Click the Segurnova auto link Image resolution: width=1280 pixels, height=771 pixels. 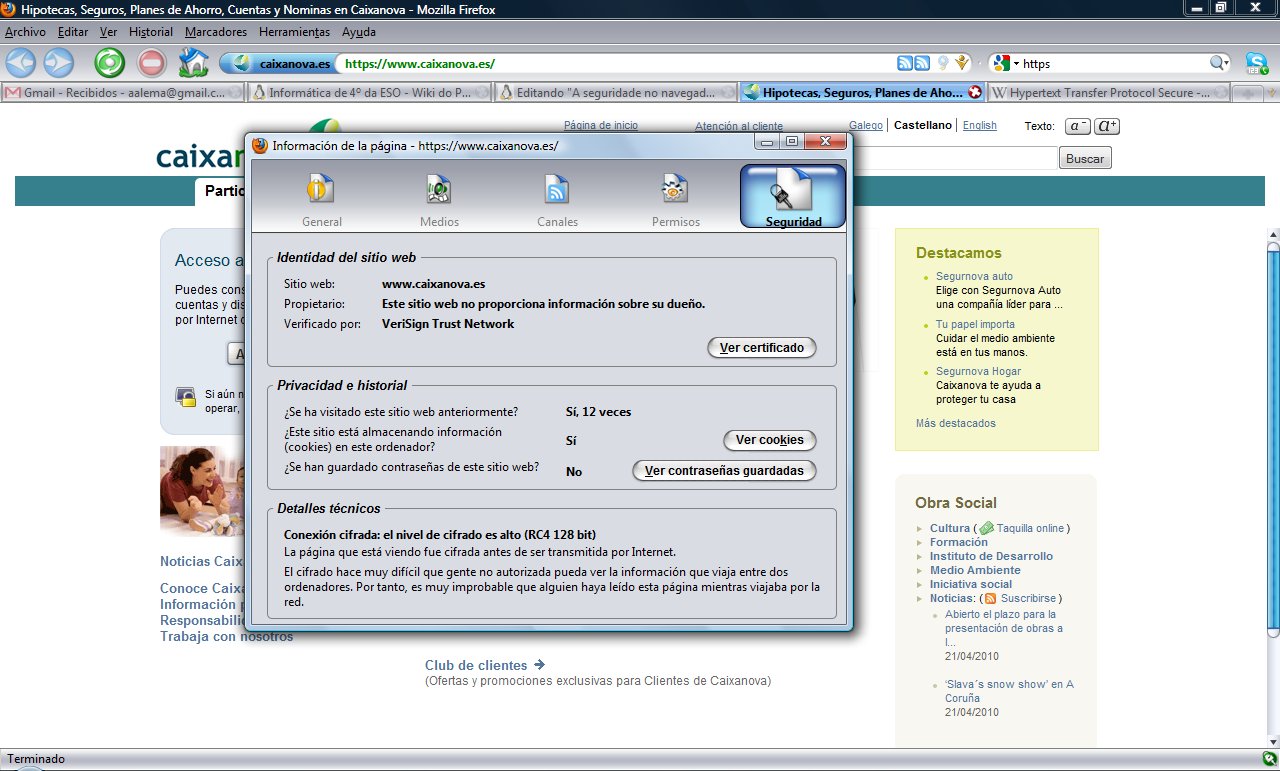(974, 276)
